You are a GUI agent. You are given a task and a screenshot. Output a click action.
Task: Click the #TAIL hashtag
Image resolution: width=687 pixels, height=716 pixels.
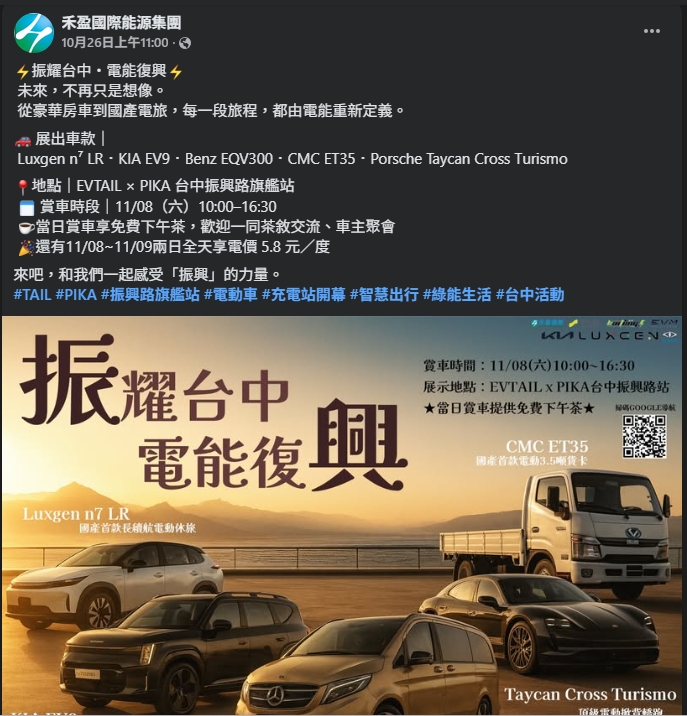(x=32, y=295)
